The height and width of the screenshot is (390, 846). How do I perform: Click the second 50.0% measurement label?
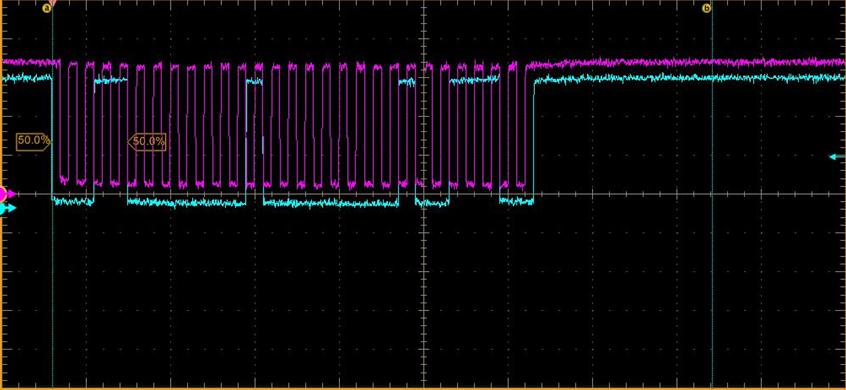click(x=147, y=142)
